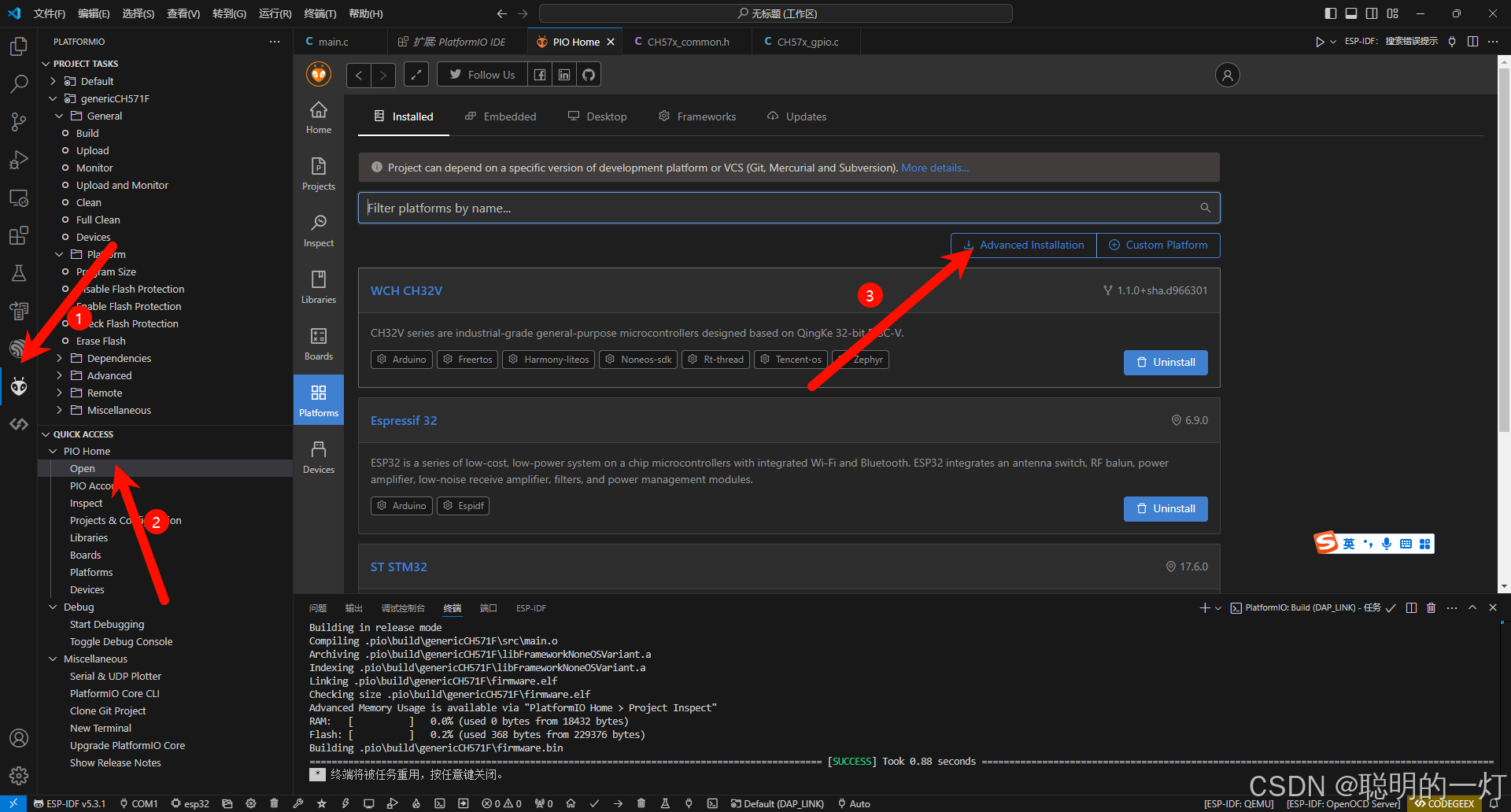This screenshot has width=1511, height=812.
Task: Uninstall the Espressif 32 platform
Action: pos(1166,508)
